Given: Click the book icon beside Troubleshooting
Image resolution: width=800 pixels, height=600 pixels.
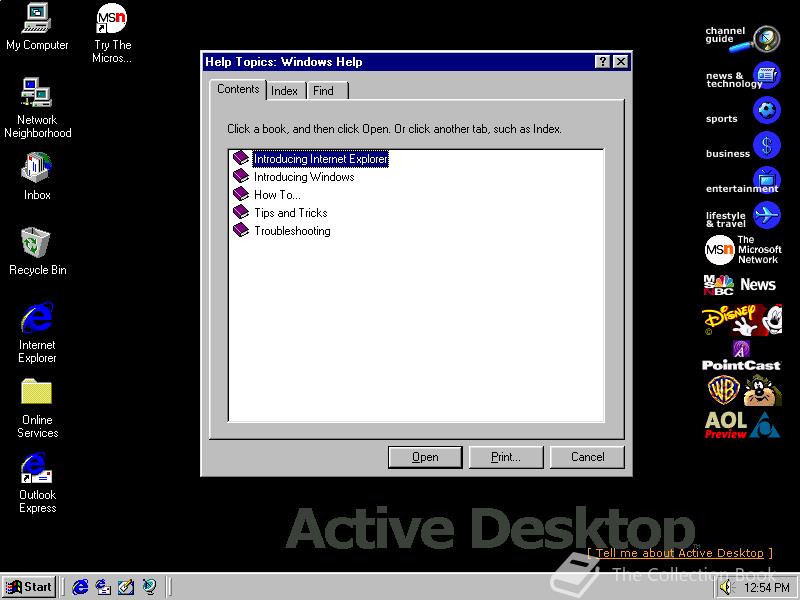Looking at the screenshot, I should (x=241, y=230).
